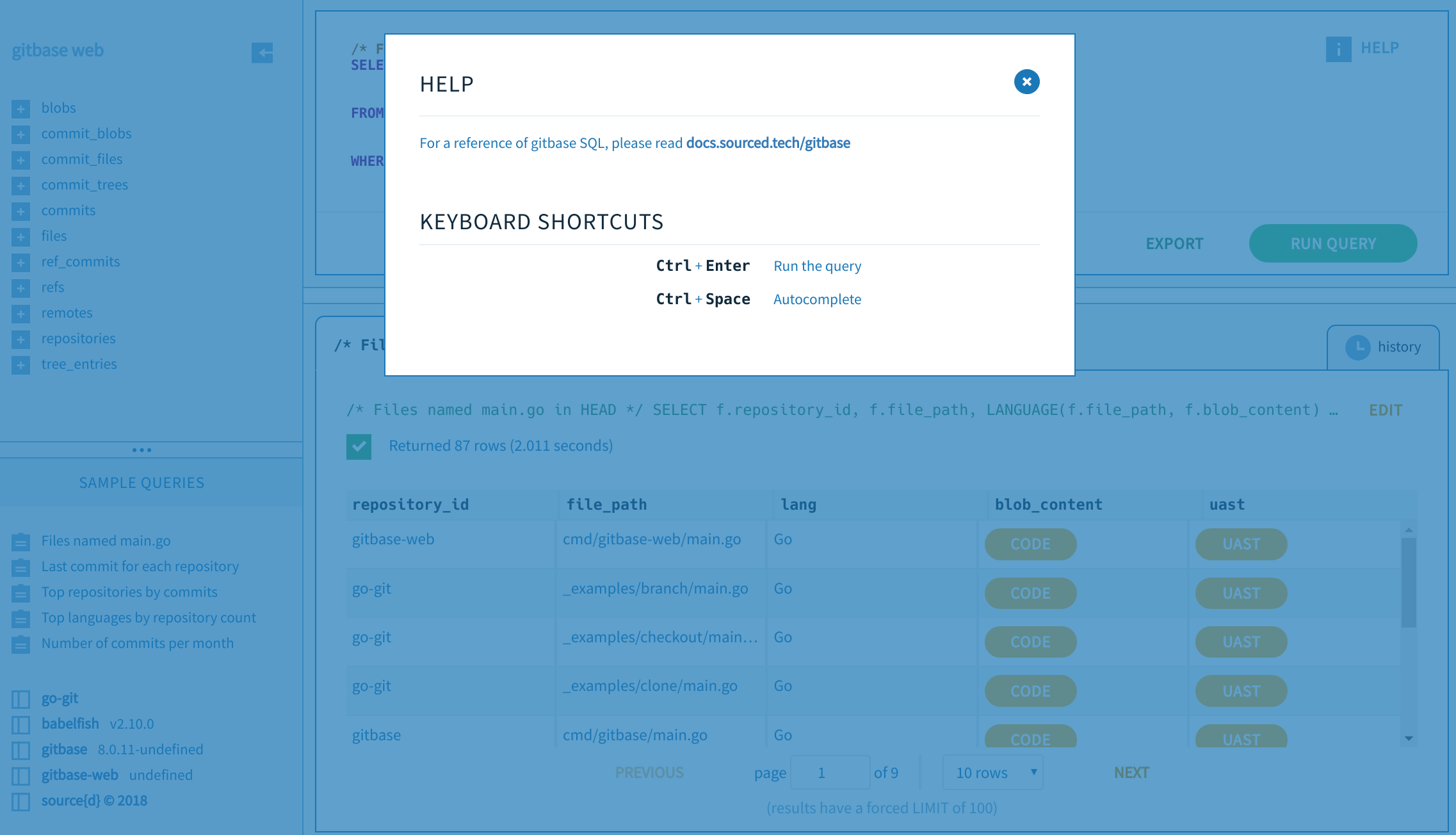The height and width of the screenshot is (835, 1456).
Task: Click the page number input field
Action: tap(830, 773)
